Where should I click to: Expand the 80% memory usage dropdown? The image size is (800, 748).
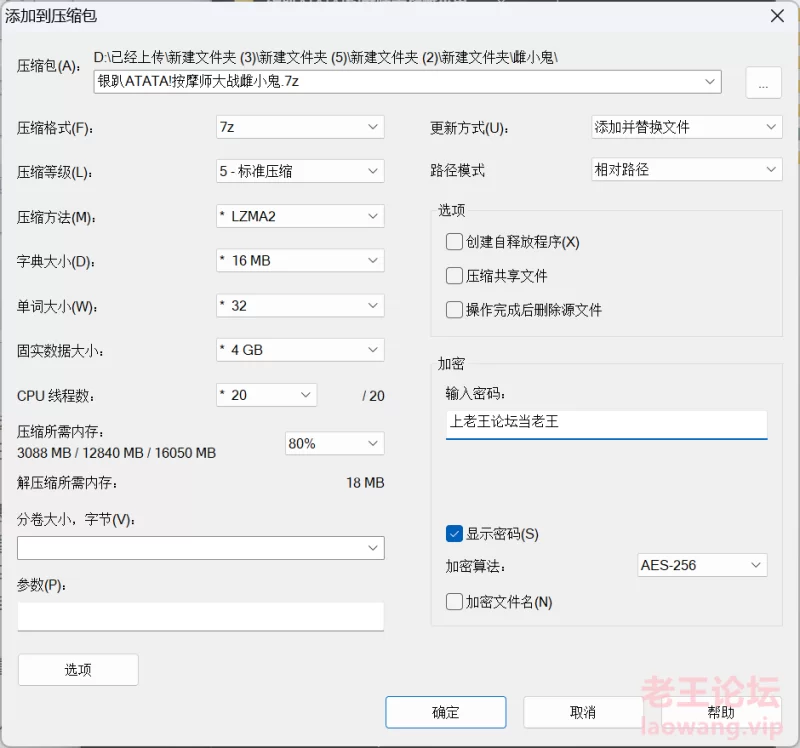click(x=334, y=443)
